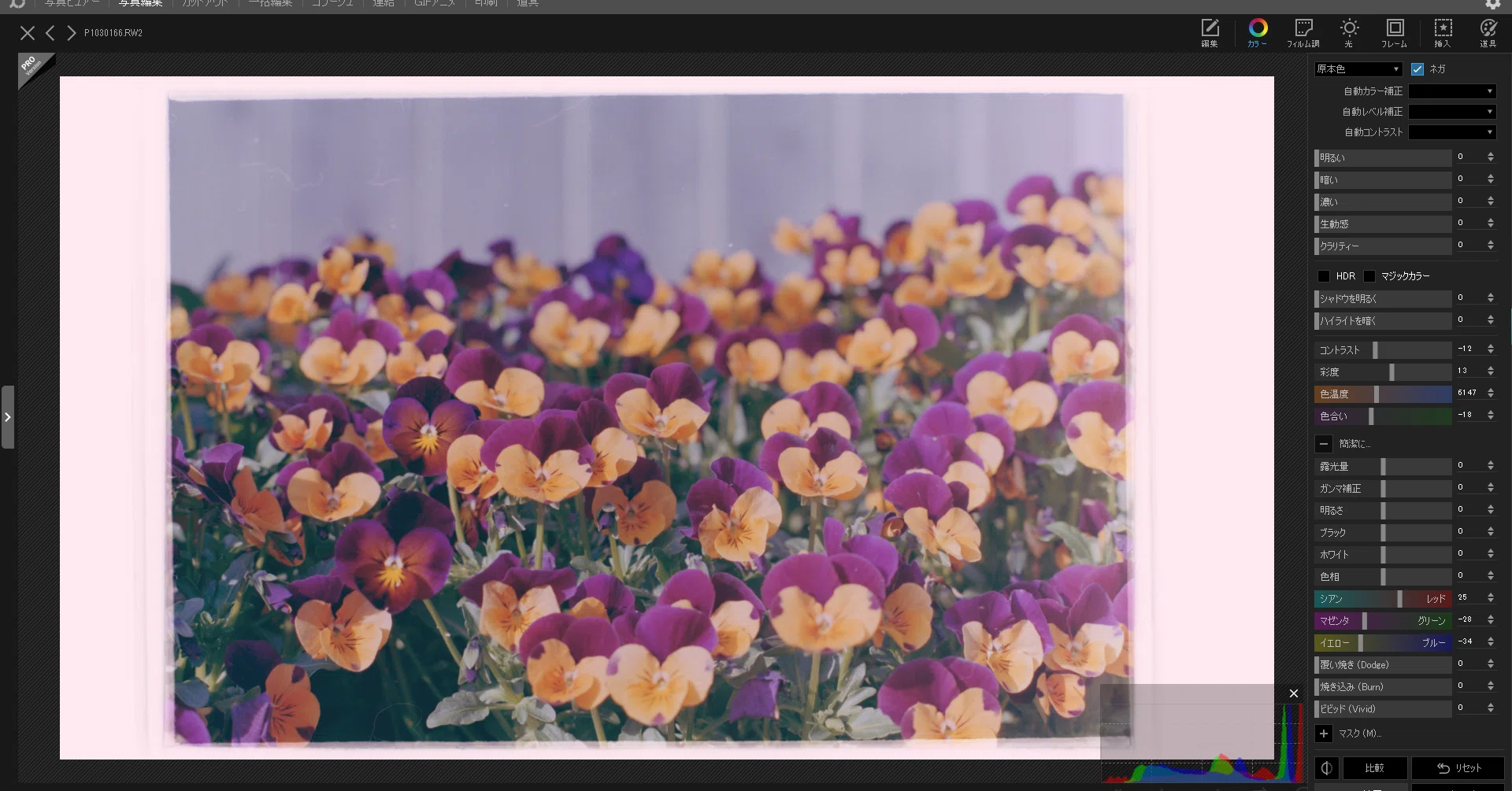Open the 光 light effects panel

(1349, 33)
